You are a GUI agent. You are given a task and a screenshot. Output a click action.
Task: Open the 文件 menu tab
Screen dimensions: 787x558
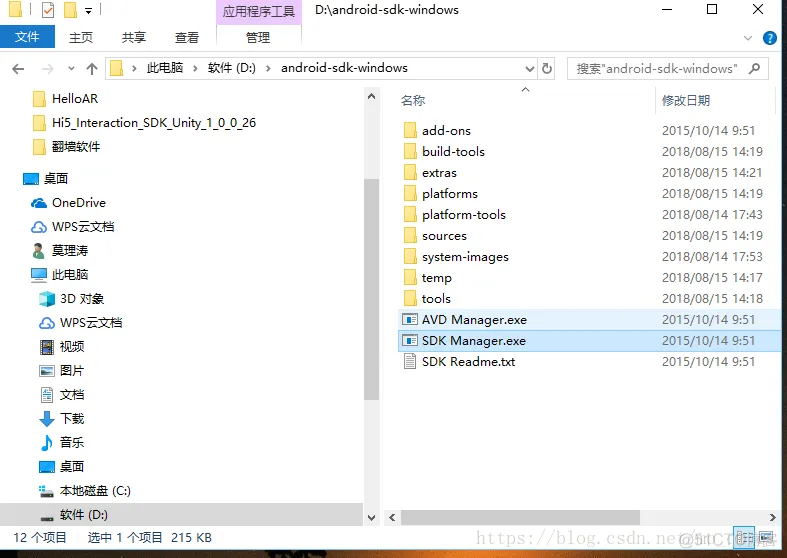[x=27, y=37]
